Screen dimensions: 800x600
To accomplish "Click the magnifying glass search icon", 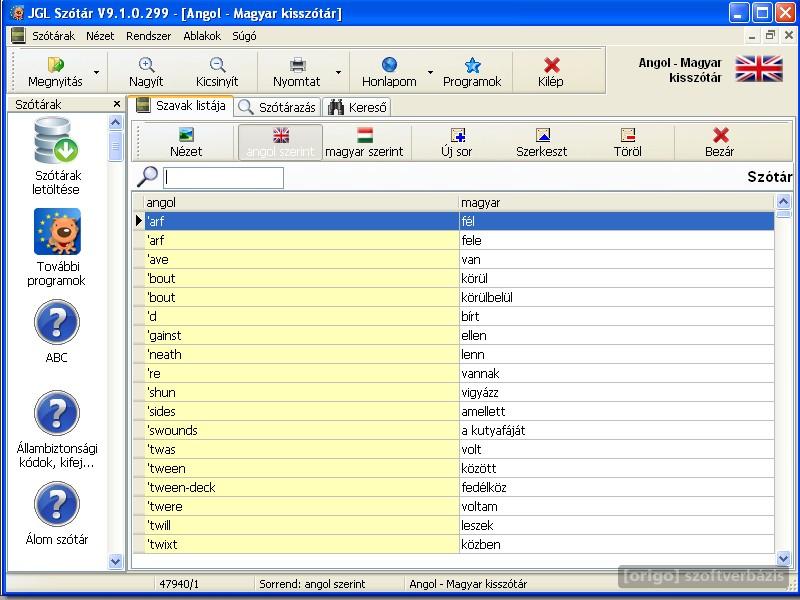I will (147, 177).
